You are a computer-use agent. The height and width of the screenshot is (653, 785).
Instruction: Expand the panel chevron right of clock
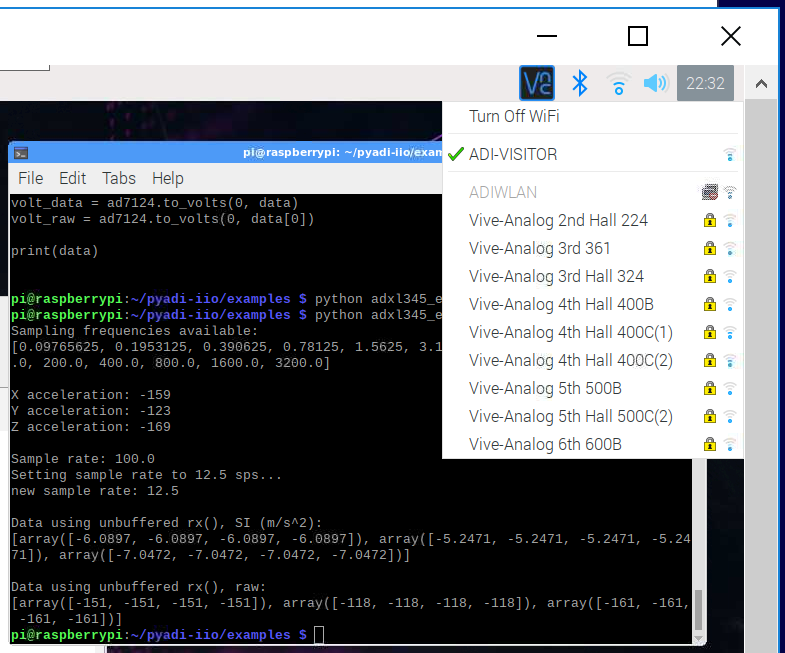tap(760, 84)
